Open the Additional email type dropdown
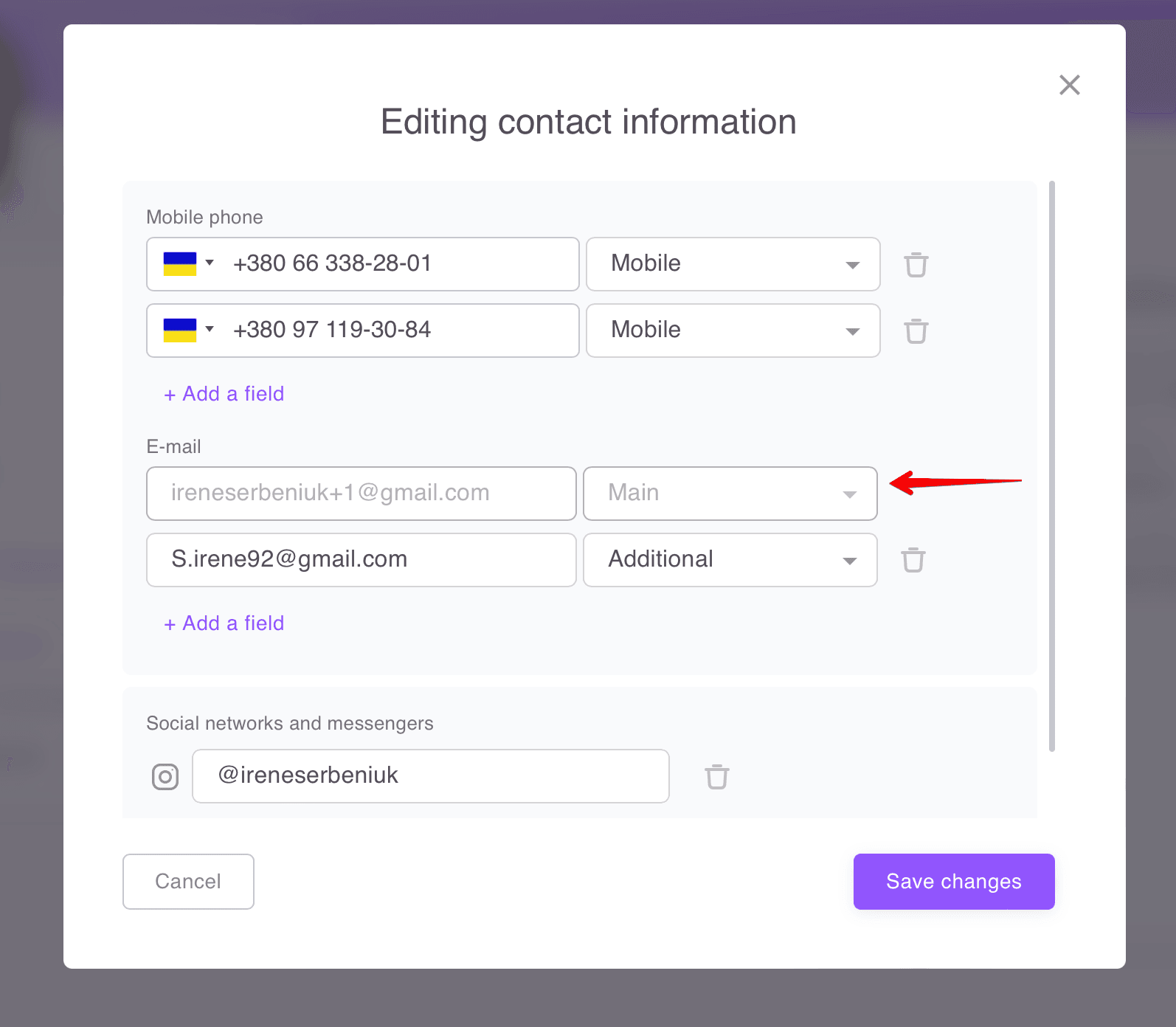 point(730,560)
